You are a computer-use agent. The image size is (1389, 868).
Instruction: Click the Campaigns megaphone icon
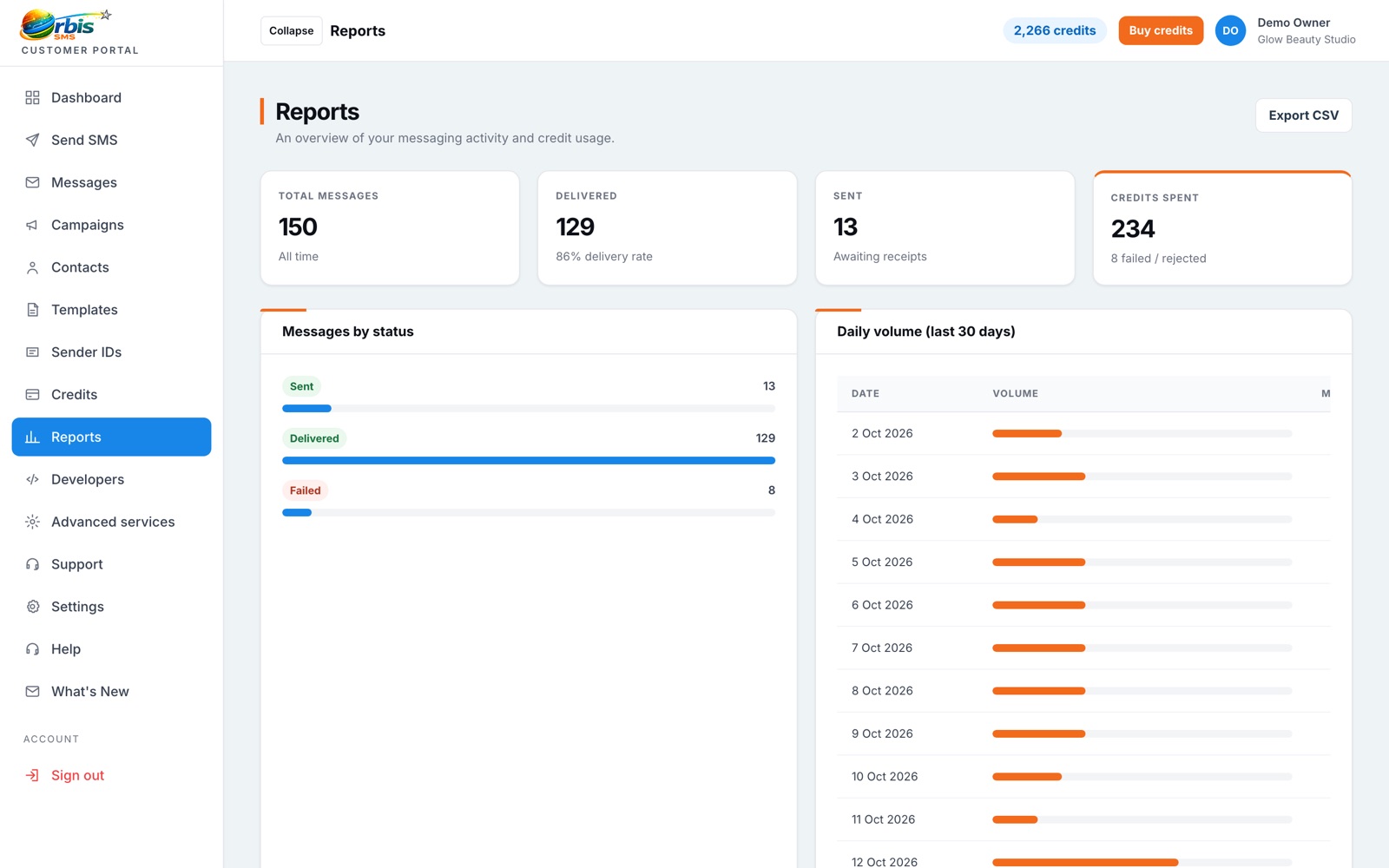click(x=32, y=225)
